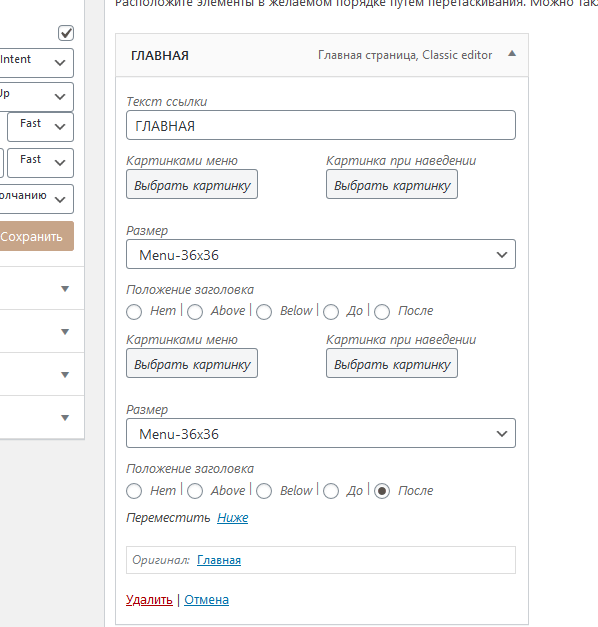This screenshot has height=627, width=598.
Task: Open the second Fast speed dropdown
Action: (x=40, y=163)
